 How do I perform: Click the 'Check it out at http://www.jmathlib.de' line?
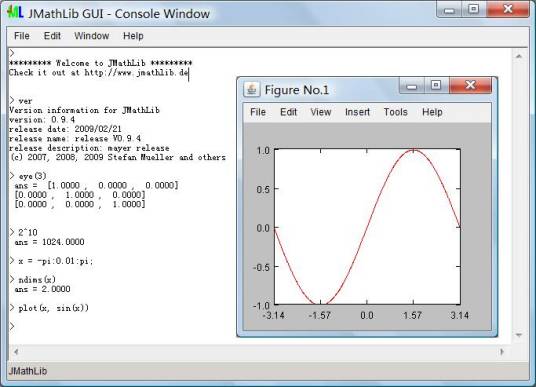[98, 72]
